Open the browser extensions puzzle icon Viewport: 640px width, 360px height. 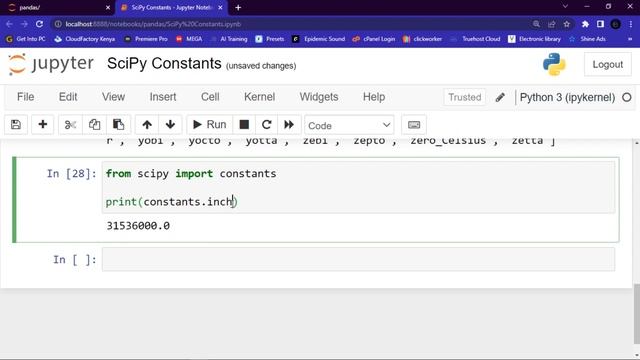click(x=585, y=24)
